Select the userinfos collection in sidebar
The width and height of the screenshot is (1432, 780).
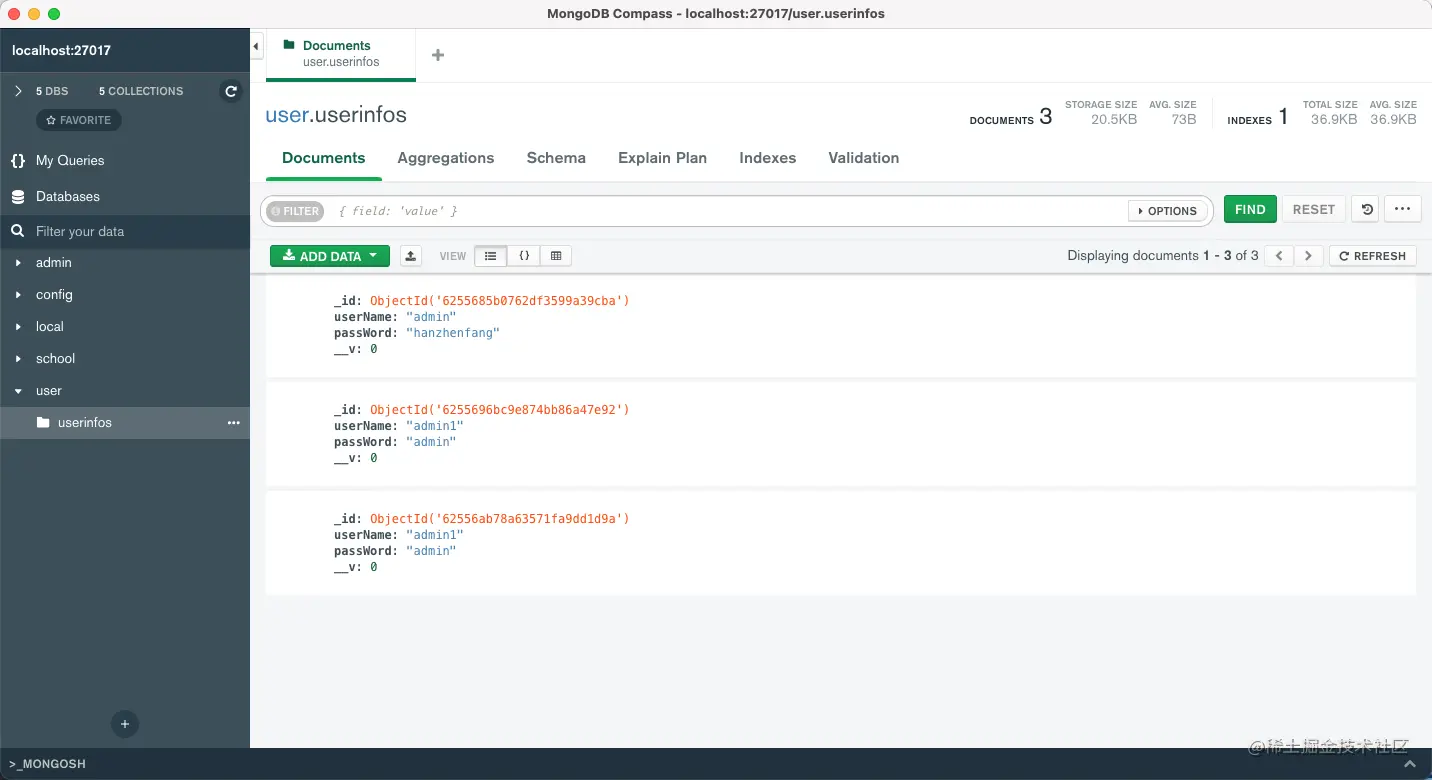[x=125, y=423]
